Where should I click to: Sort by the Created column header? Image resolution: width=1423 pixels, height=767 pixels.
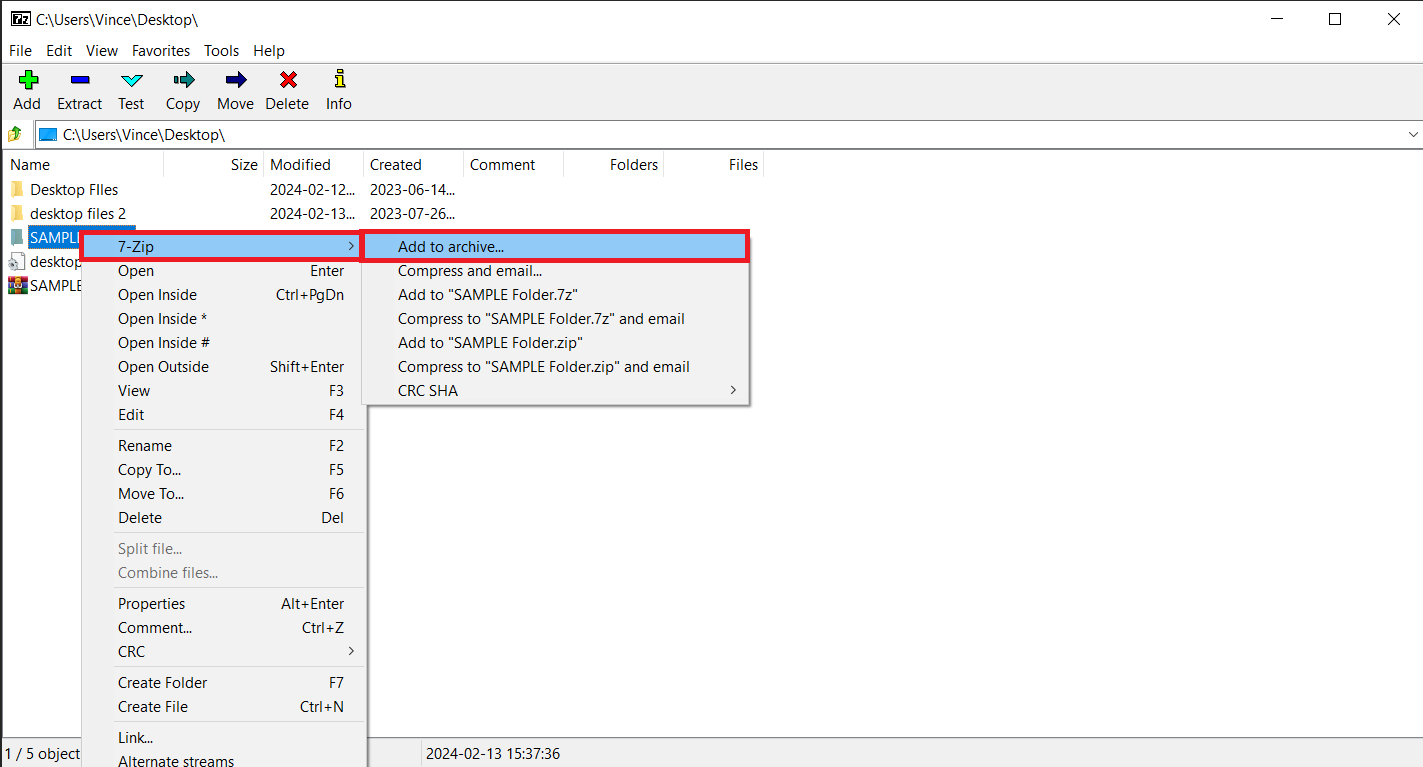click(x=413, y=165)
